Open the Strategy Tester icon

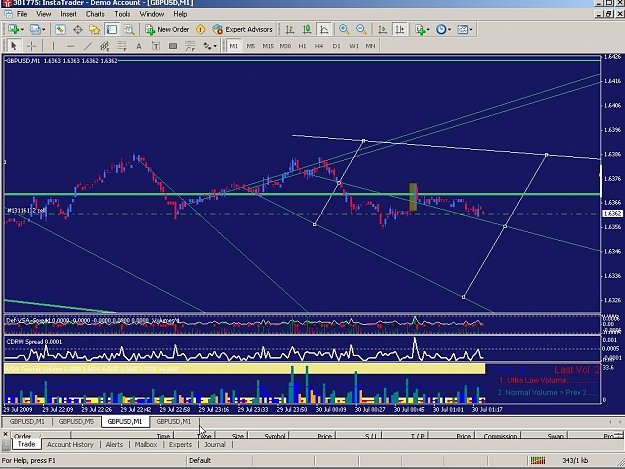(x=129, y=29)
